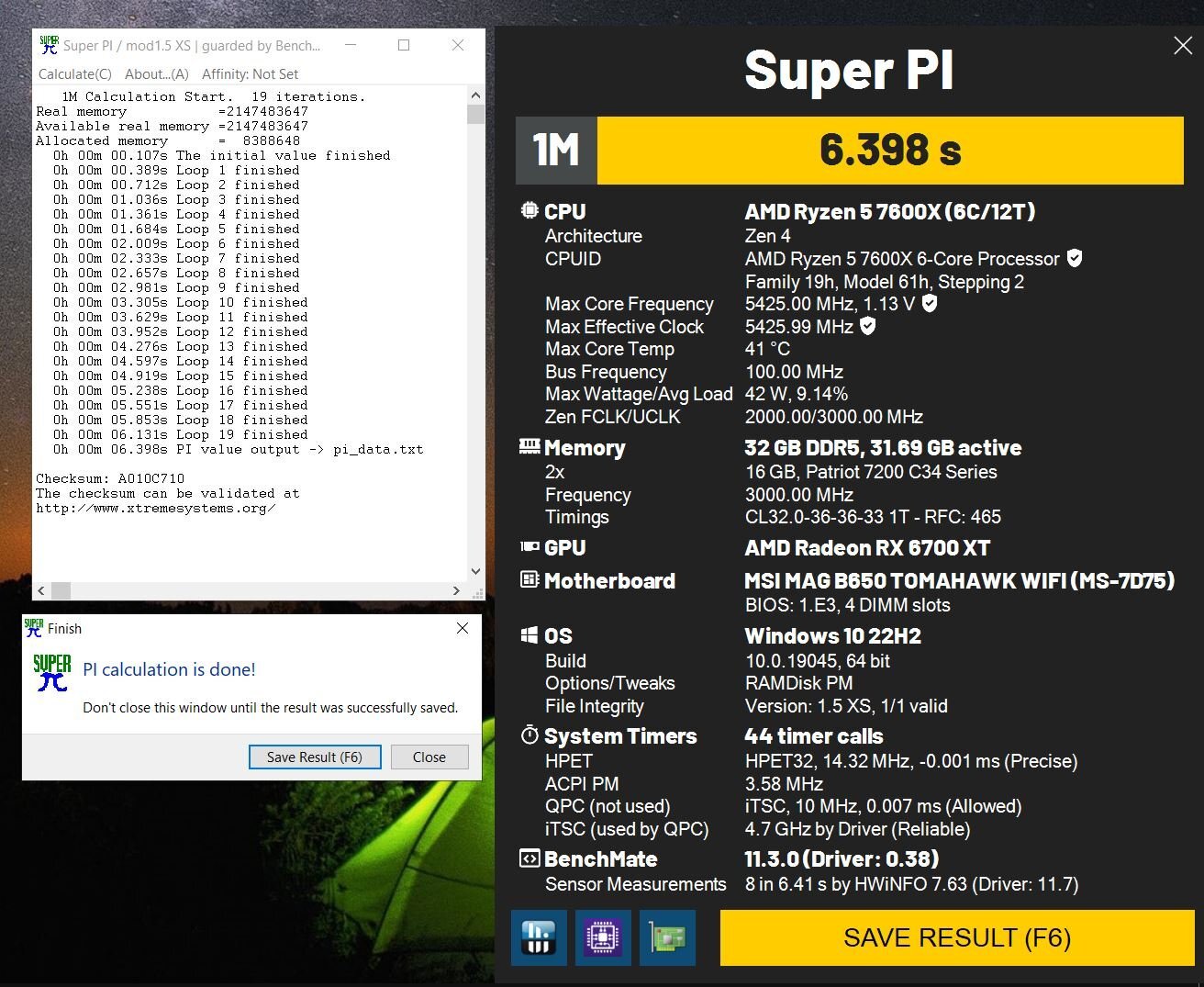Click the '1M Calculation Start. 19 iterations.' line
The height and width of the screenshot is (987, 1204).
tap(213, 96)
